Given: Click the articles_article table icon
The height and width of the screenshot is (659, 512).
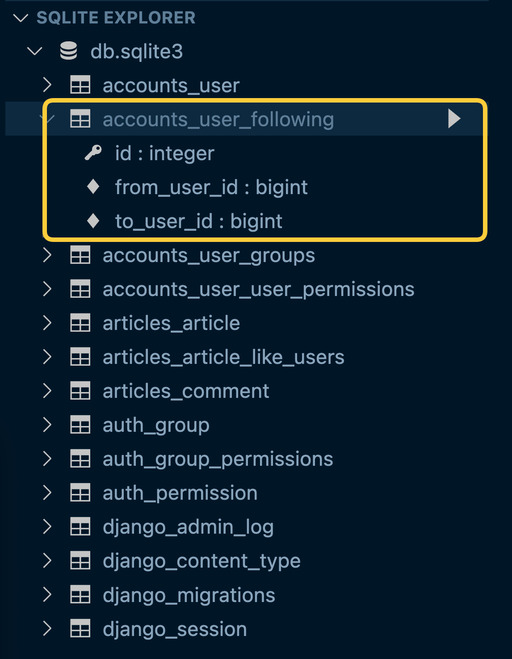Looking at the screenshot, I should (x=80, y=323).
